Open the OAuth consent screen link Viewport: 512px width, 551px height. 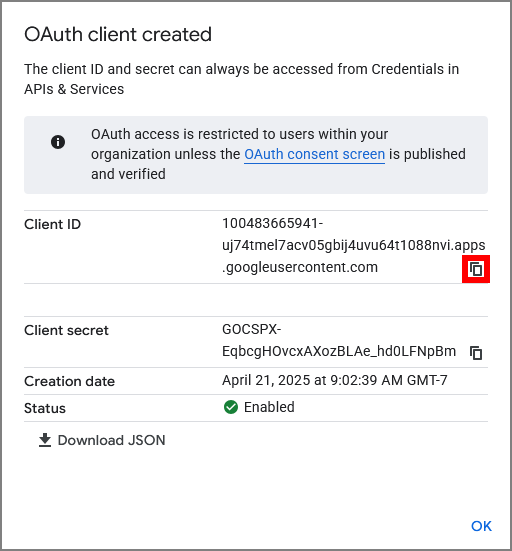point(315,154)
